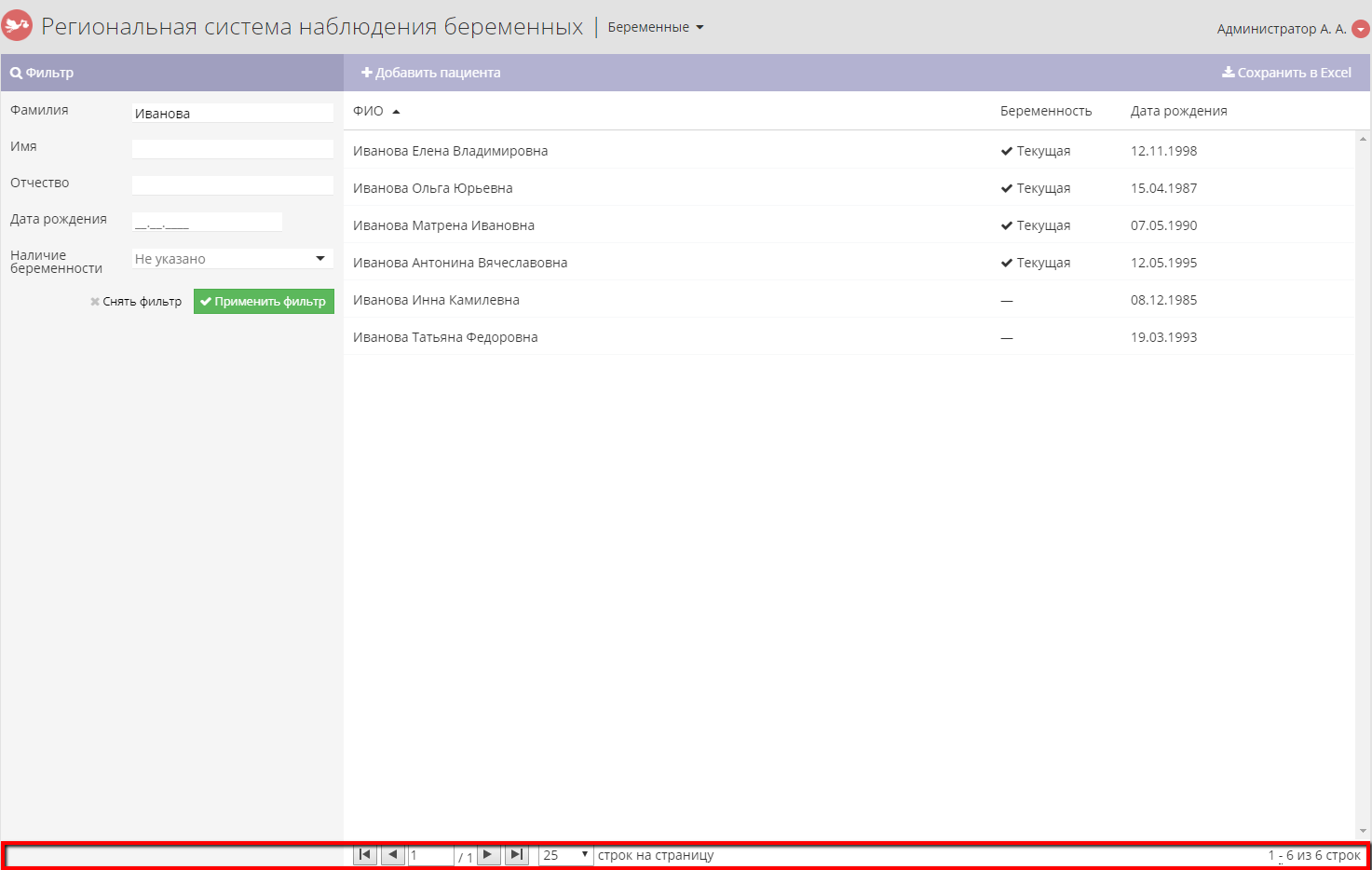Focus the Фамилия field containing Иванова
1372x870 pixels.
(233, 113)
